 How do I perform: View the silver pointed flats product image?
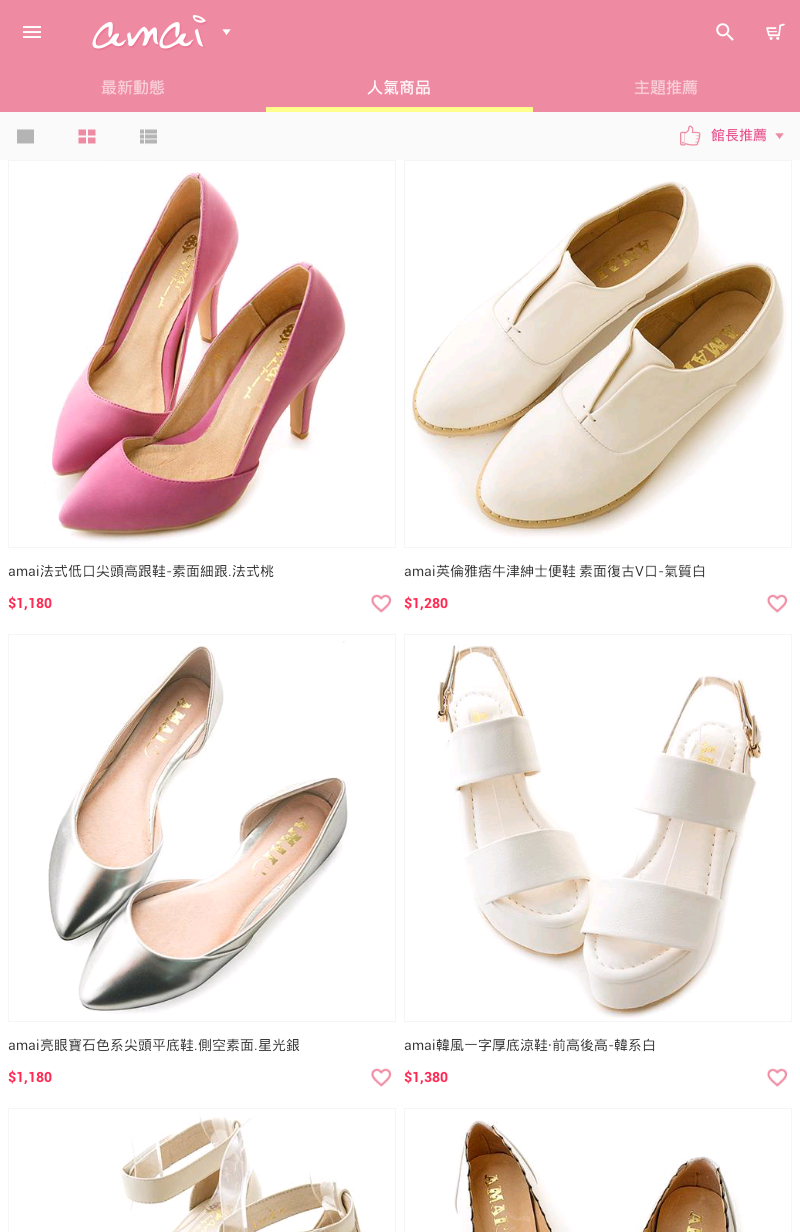click(202, 828)
